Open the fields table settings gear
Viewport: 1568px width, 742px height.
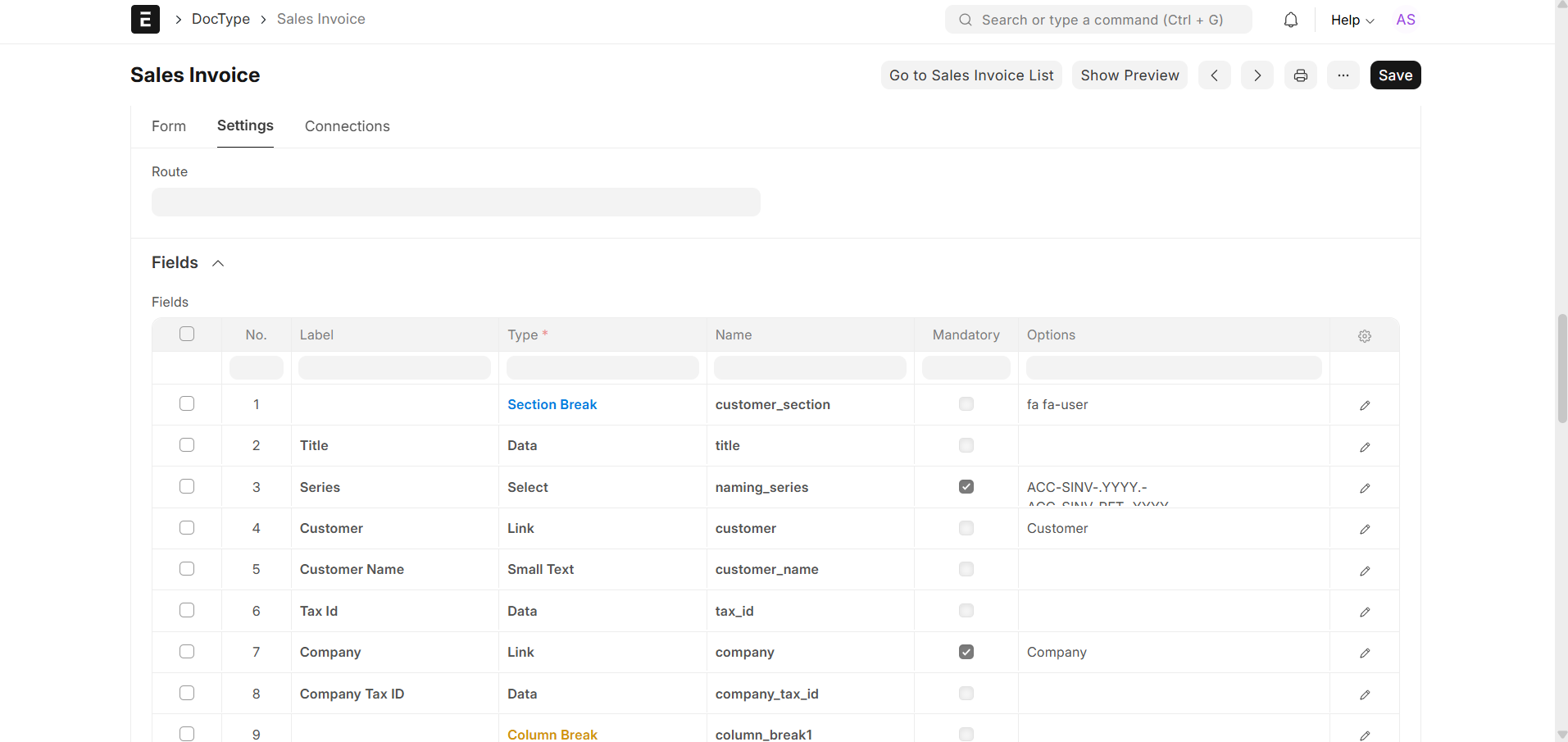click(1364, 336)
